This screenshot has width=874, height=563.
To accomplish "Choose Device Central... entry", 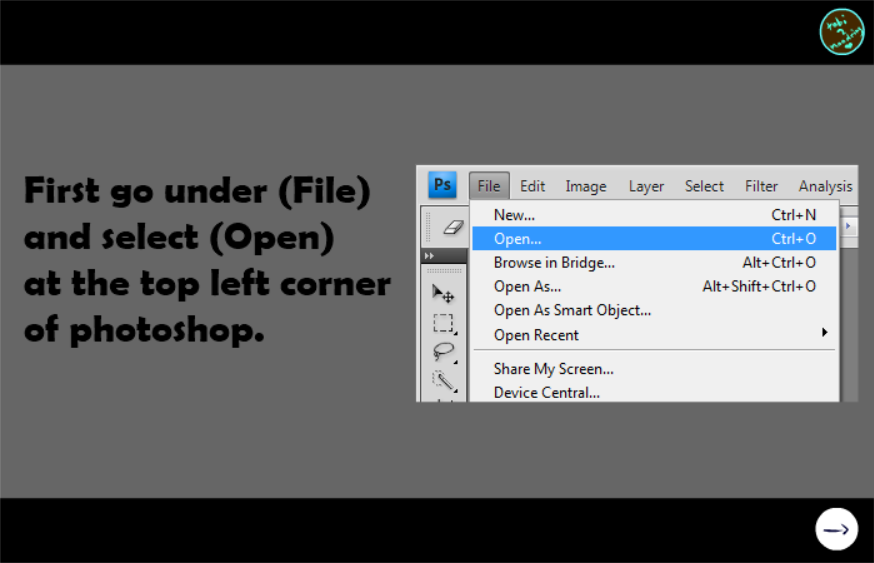I will click(x=654, y=392).
